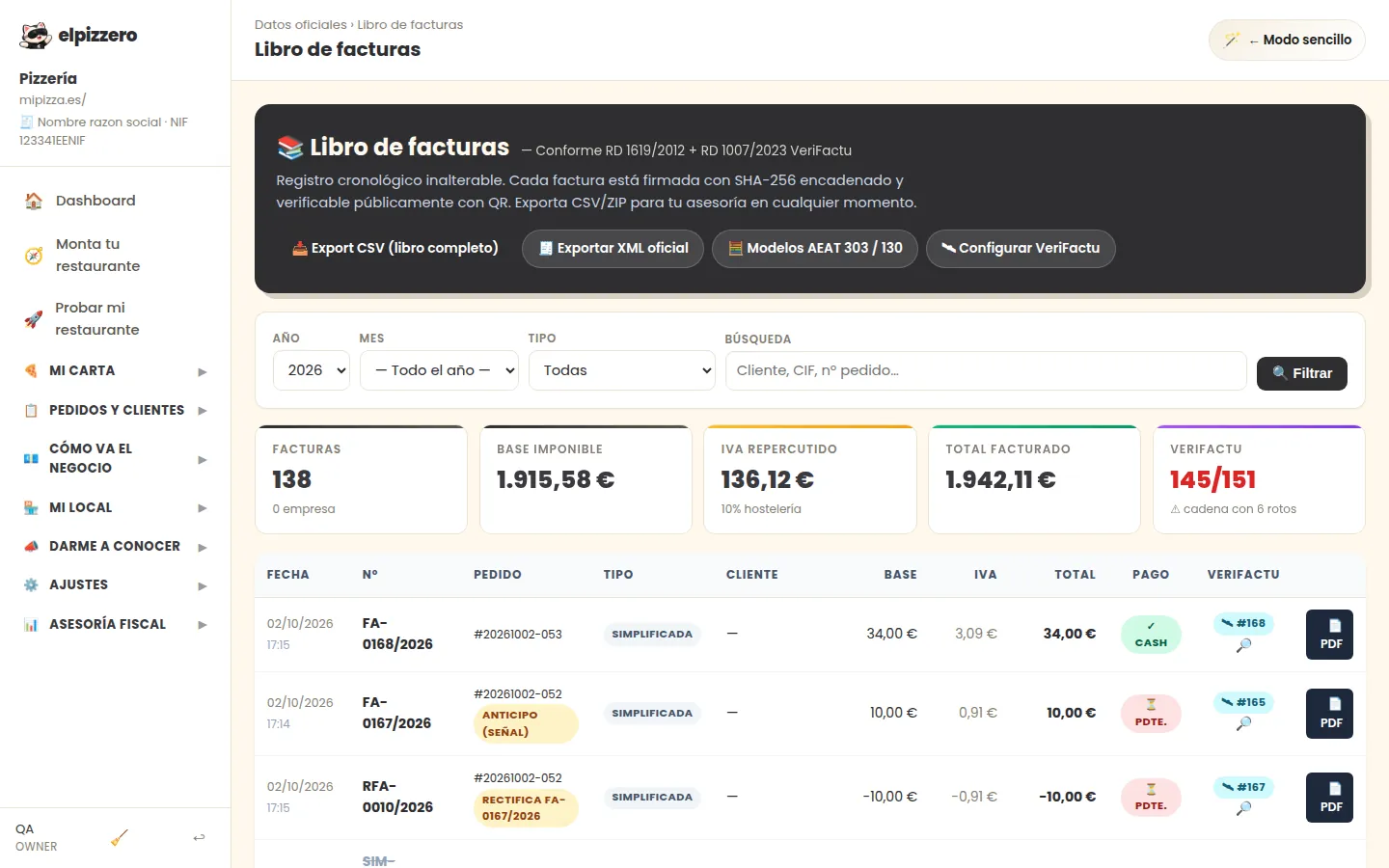Screen dimensions: 1389x868
Task: Open the Mes dropdown
Action: point(439,370)
